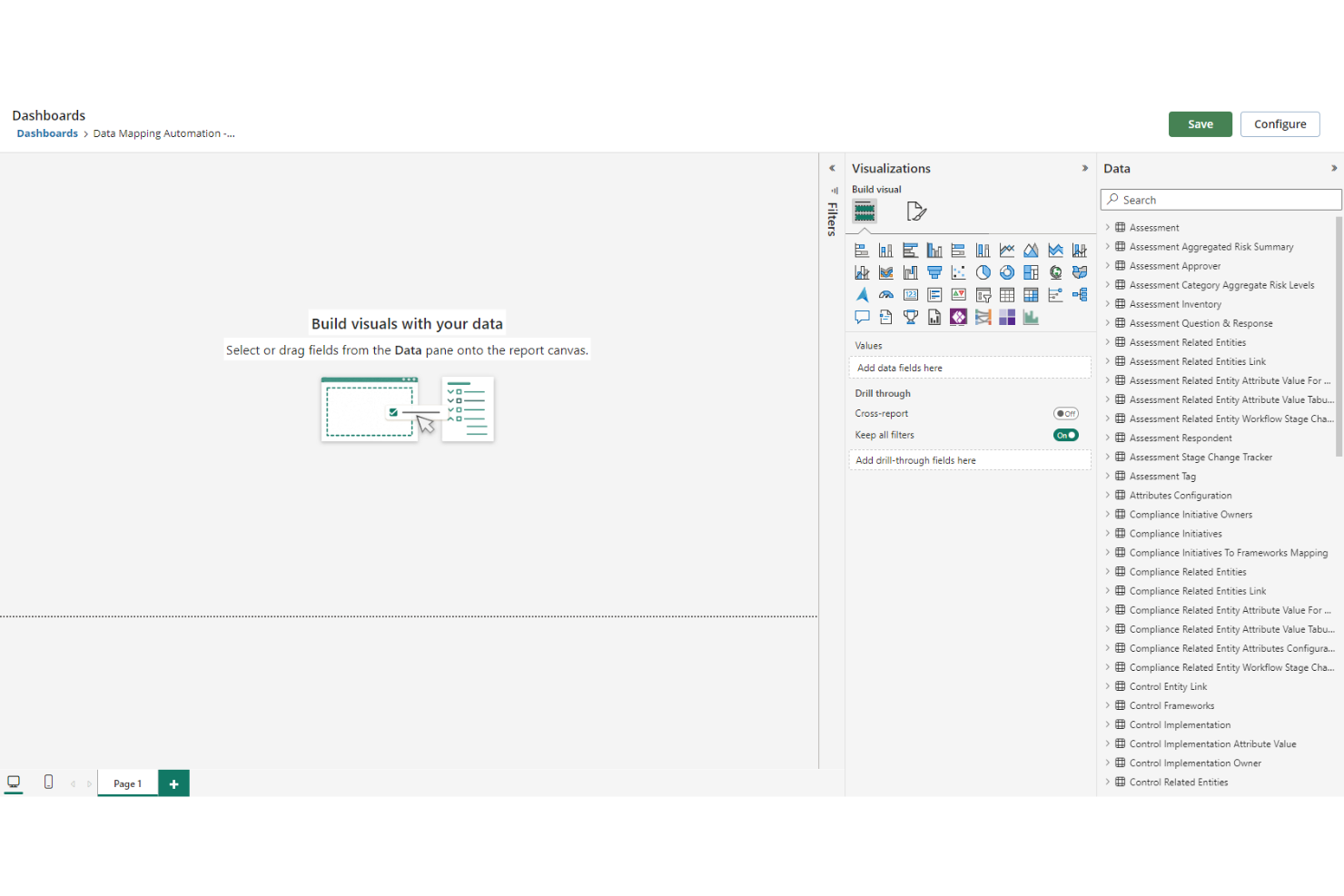Expand the Compliance Initiatives table

pyautogui.click(x=1109, y=533)
